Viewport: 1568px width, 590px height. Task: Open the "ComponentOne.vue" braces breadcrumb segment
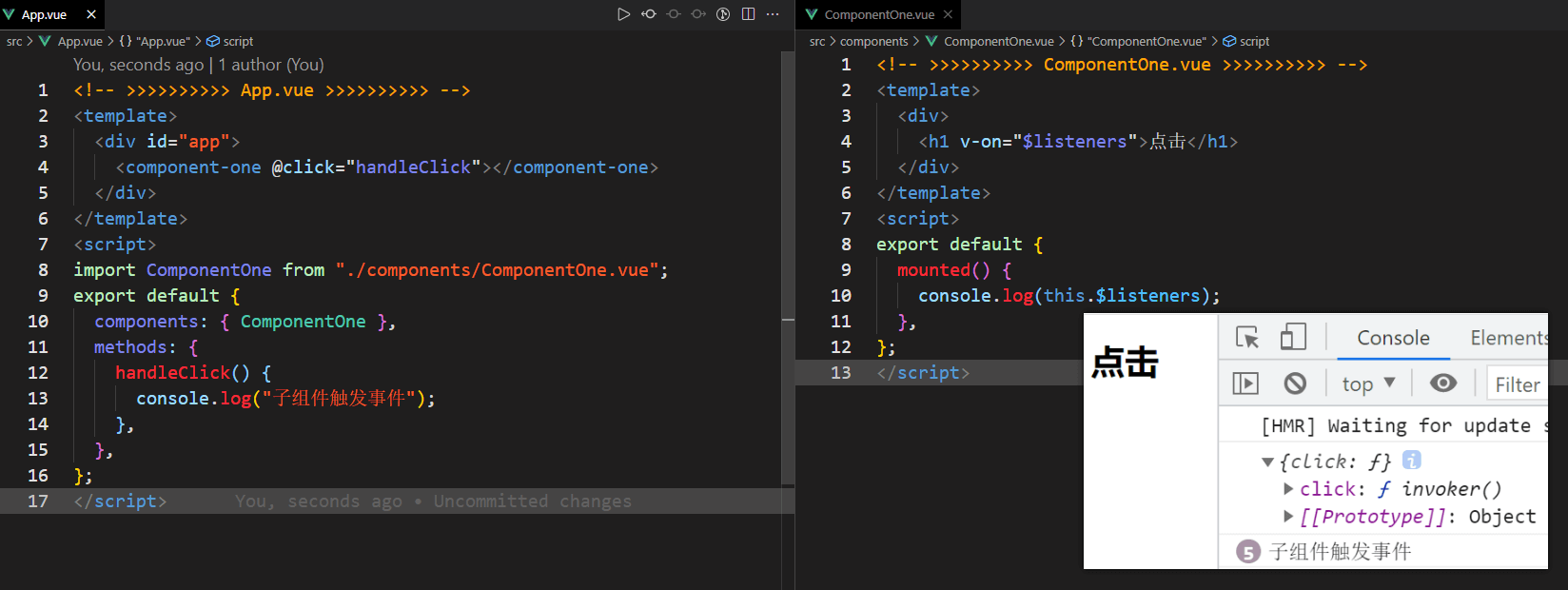coord(1138,41)
